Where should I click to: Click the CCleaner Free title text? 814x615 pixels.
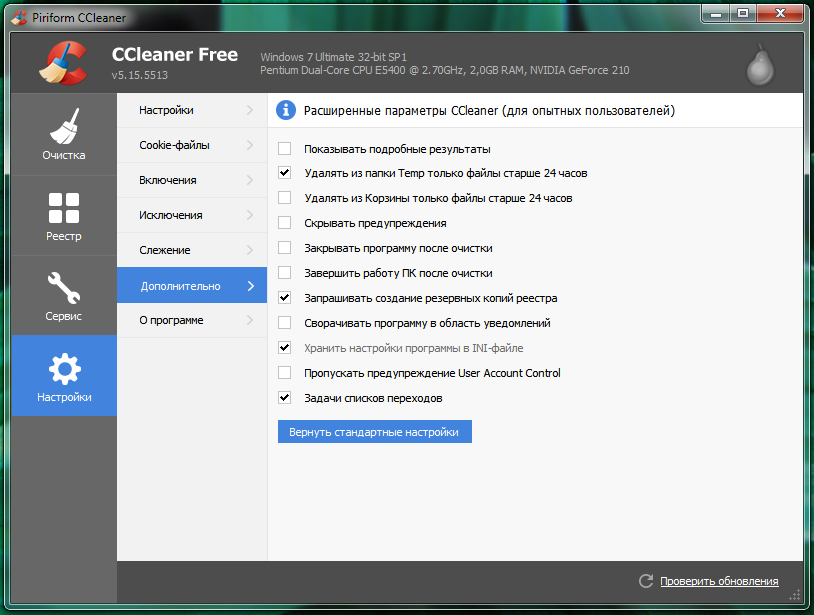click(175, 54)
